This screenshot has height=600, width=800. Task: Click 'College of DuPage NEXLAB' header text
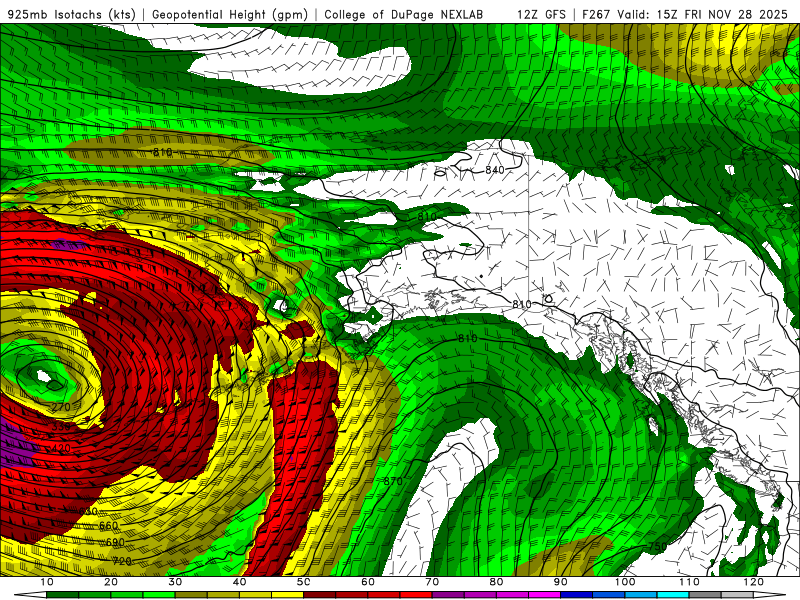click(404, 14)
